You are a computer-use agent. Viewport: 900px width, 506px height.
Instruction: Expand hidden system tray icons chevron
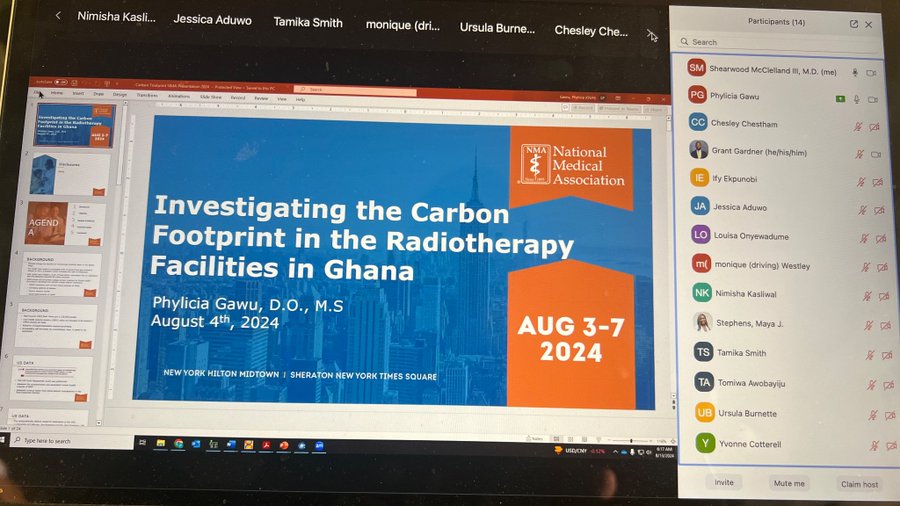click(615, 452)
